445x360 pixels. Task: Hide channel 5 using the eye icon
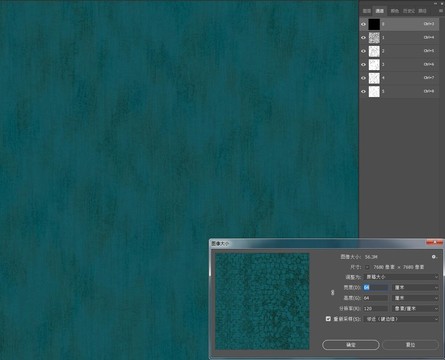(363, 91)
